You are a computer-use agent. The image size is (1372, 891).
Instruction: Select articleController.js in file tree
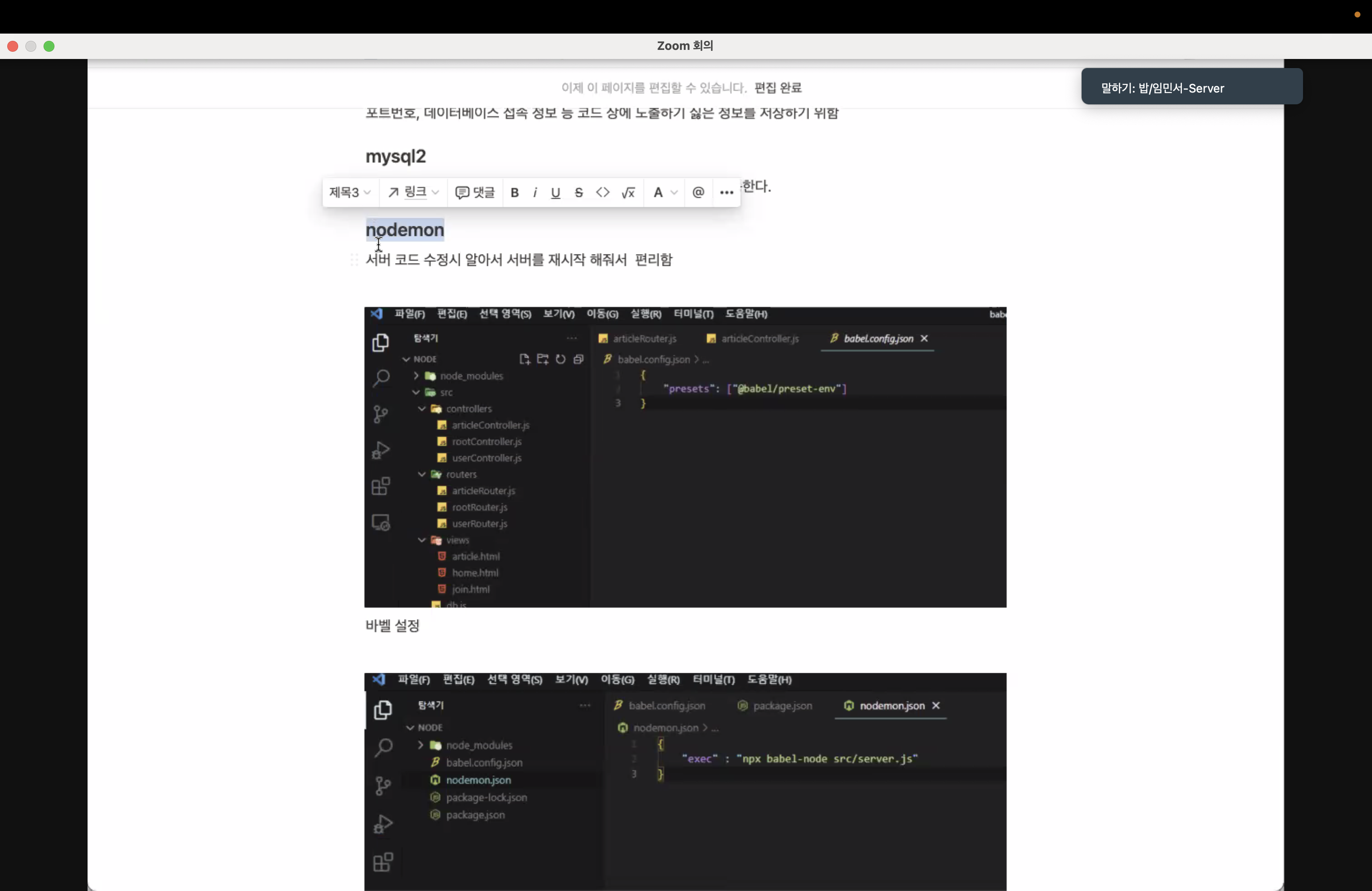490,426
